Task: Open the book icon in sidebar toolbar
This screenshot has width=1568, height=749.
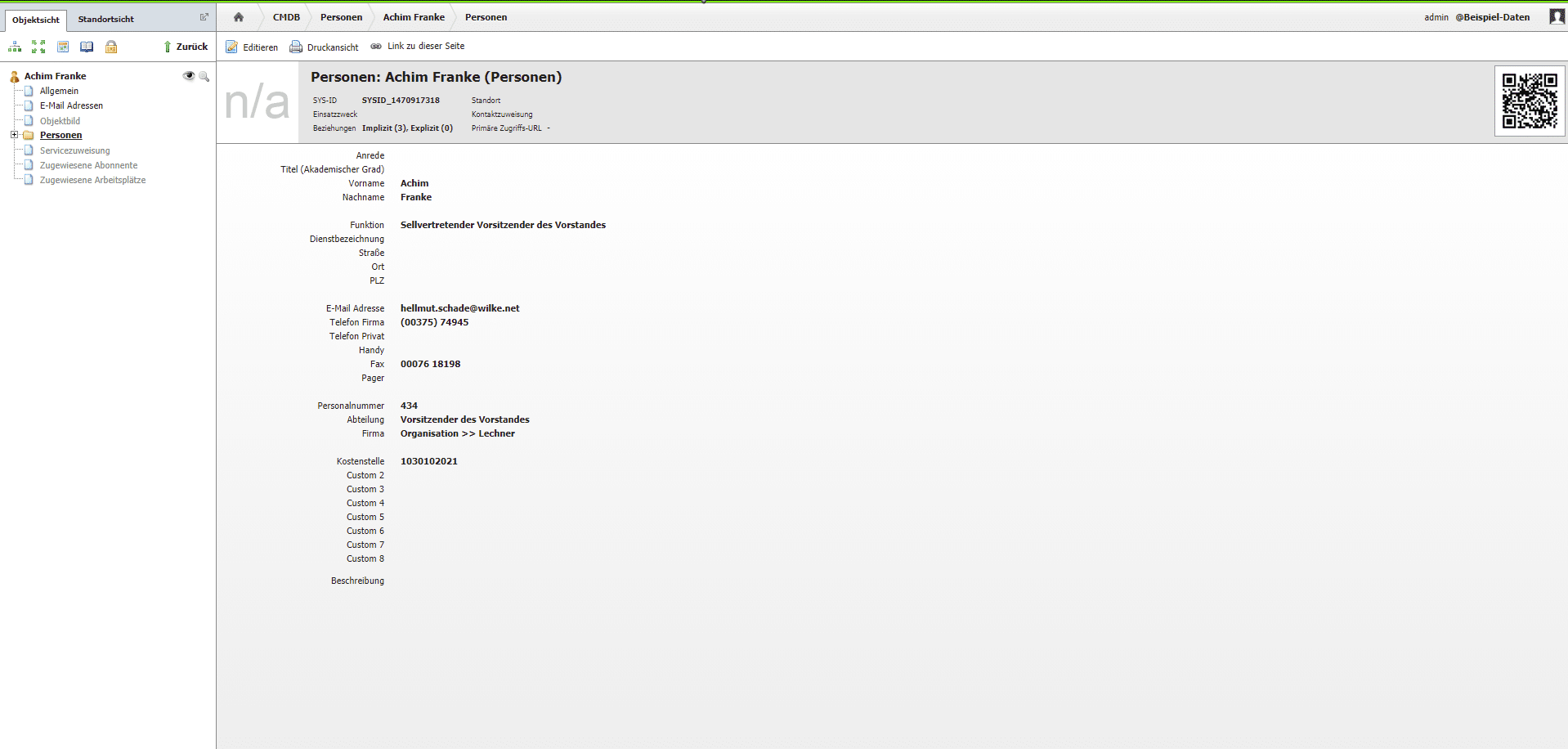Action: [x=87, y=47]
